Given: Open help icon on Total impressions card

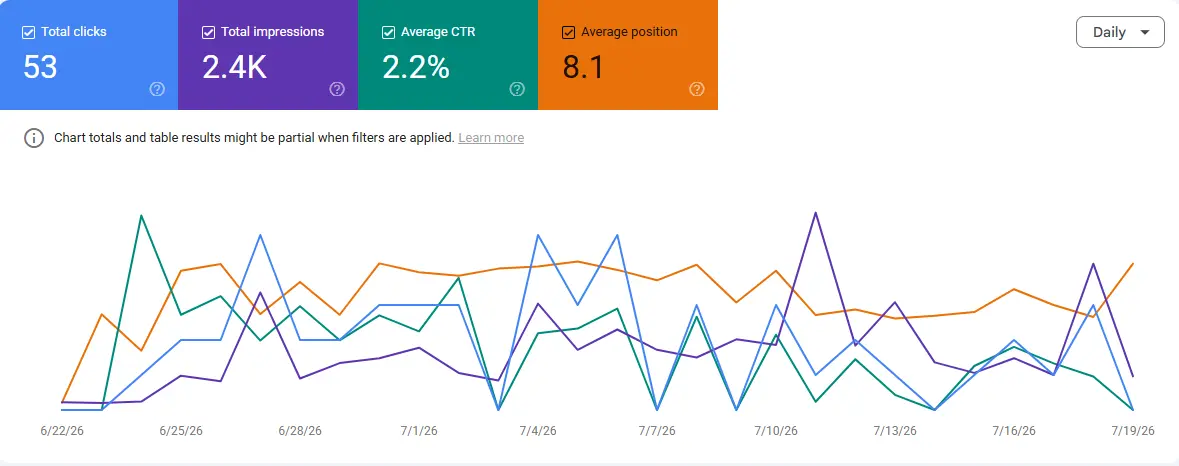Looking at the screenshot, I should tap(337, 89).
